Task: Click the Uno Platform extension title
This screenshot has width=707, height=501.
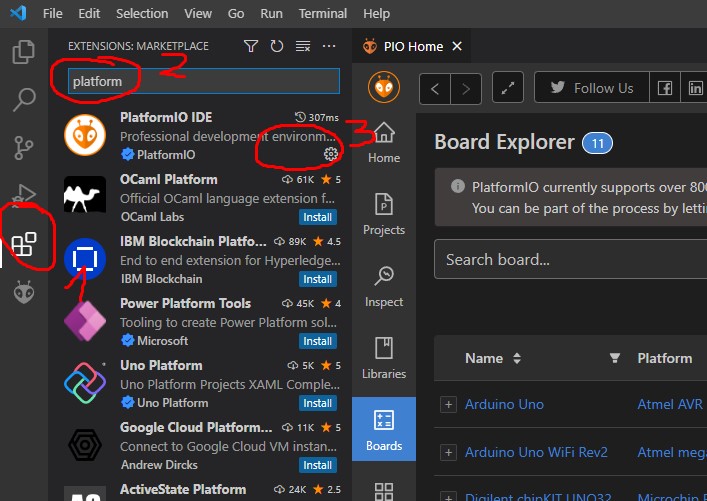Action: pos(161,365)
